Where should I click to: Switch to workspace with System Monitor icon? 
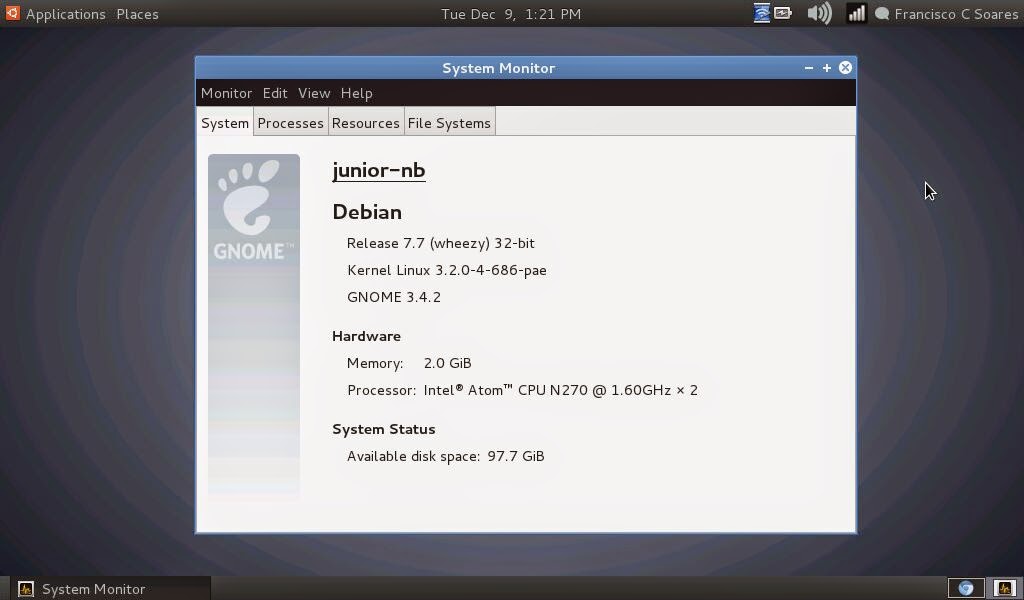[1004, 588]
